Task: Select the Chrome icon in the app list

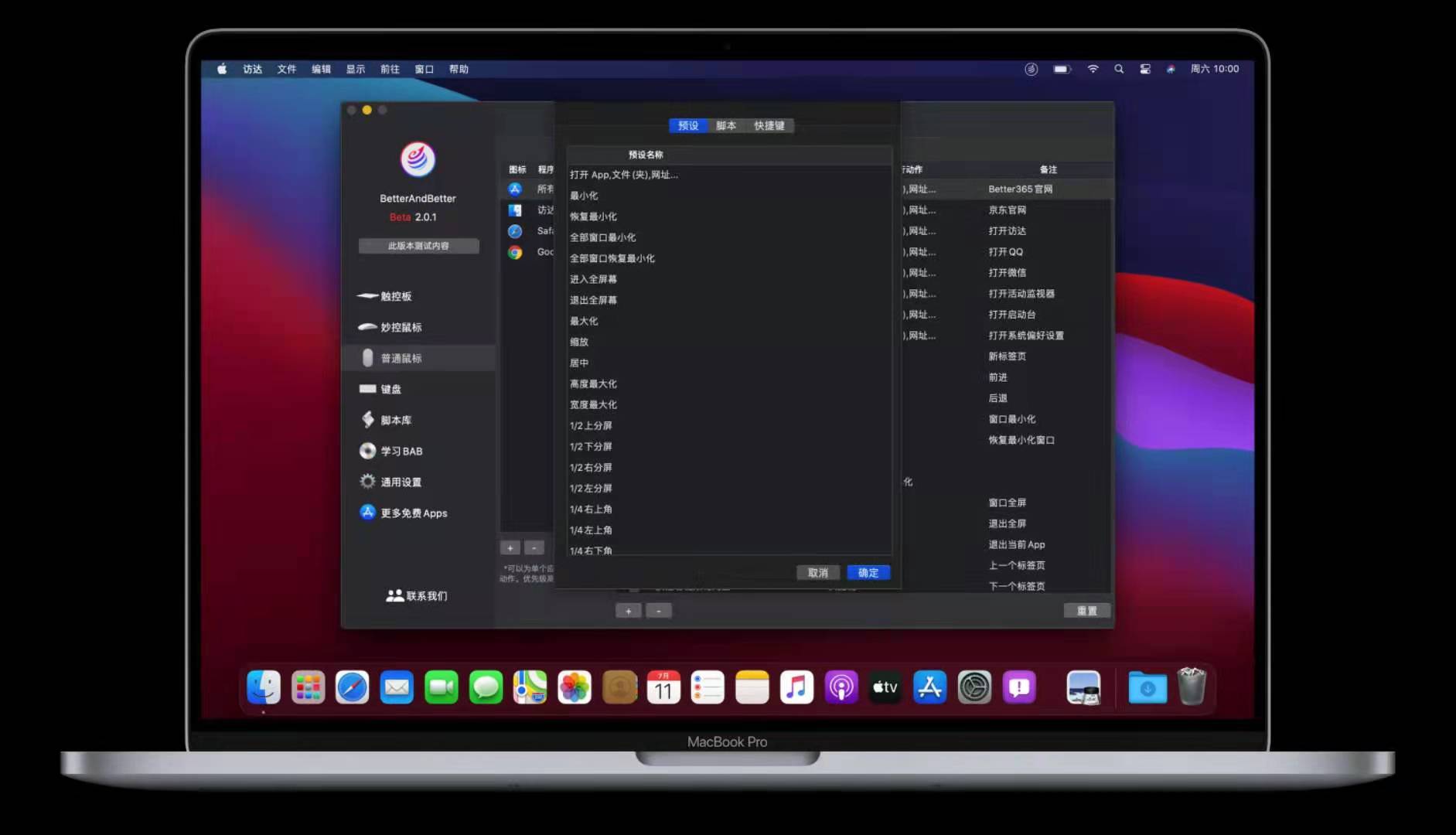Action: tap(515, 252)
